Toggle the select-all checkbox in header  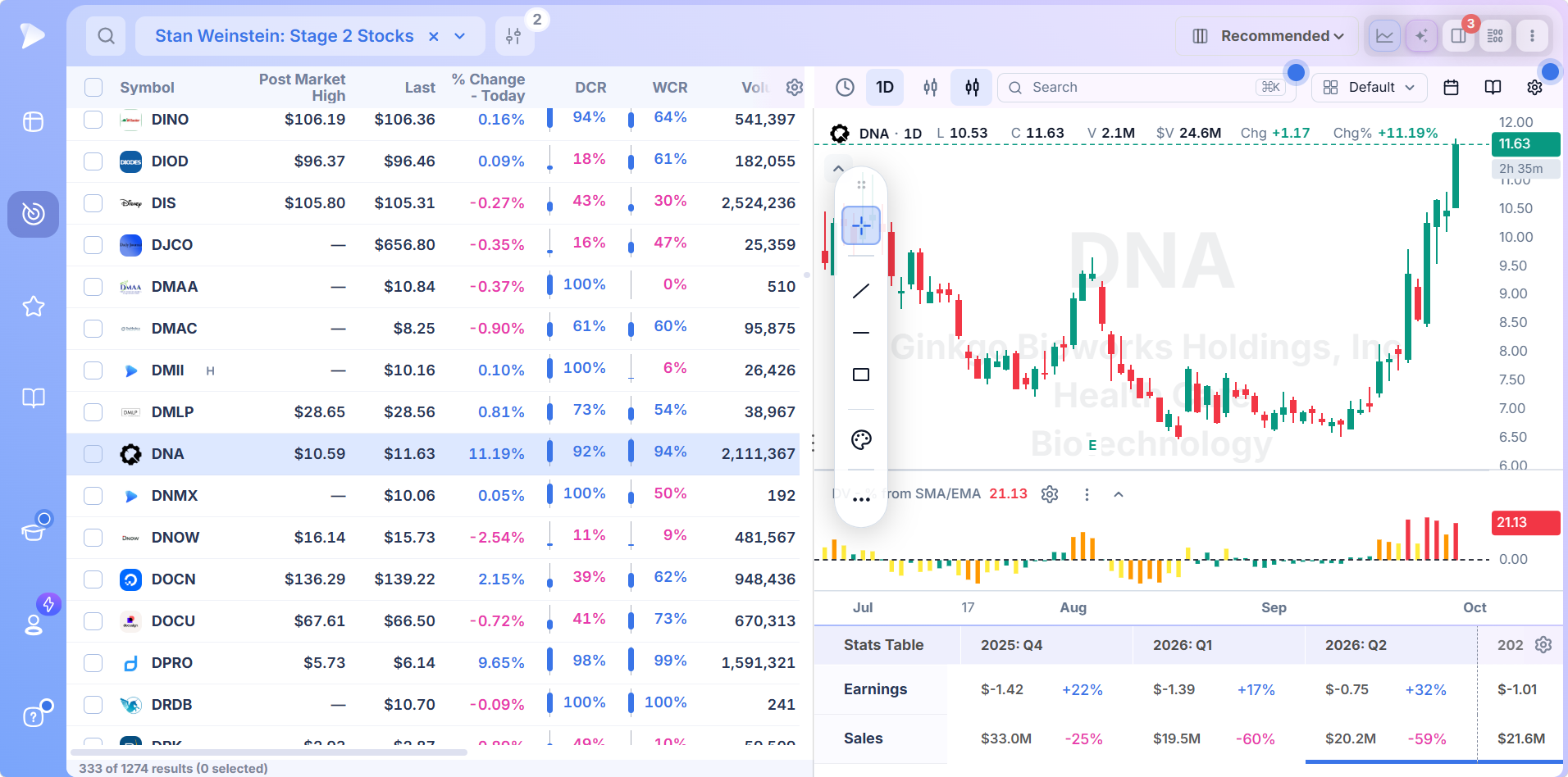click(x=93, y=88)
